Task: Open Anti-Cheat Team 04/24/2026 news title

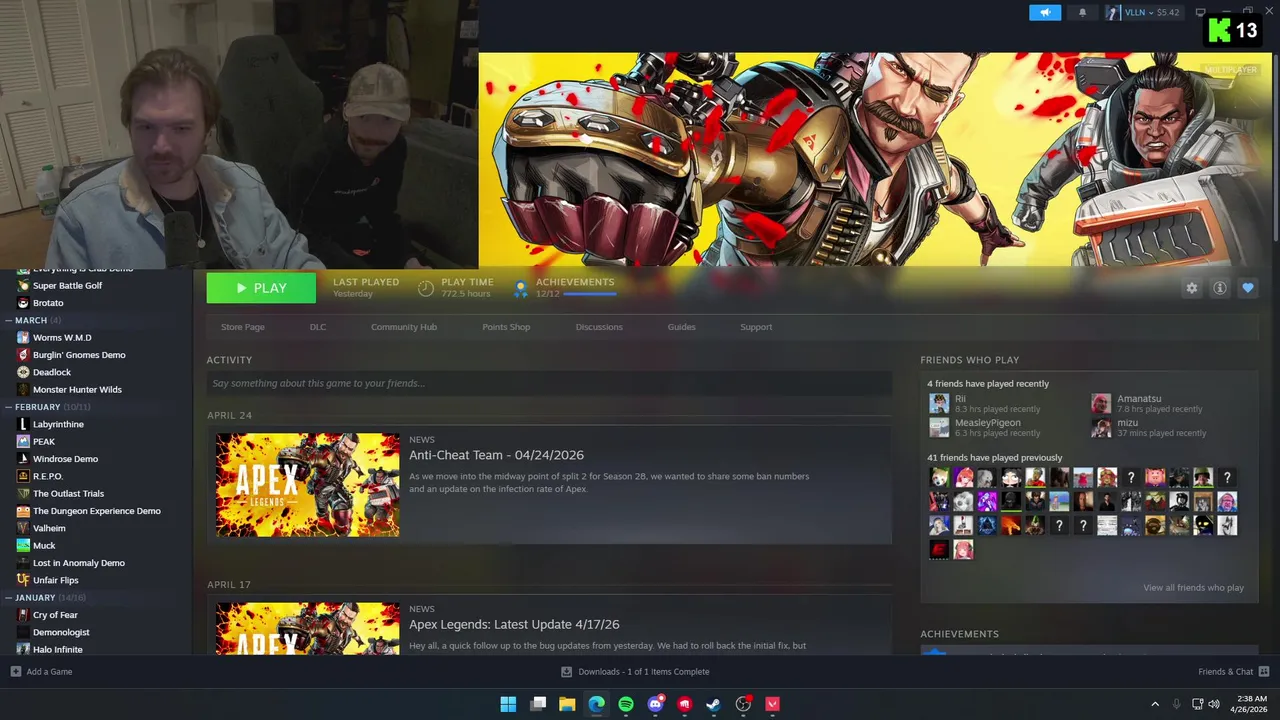Action: [496, 455]
